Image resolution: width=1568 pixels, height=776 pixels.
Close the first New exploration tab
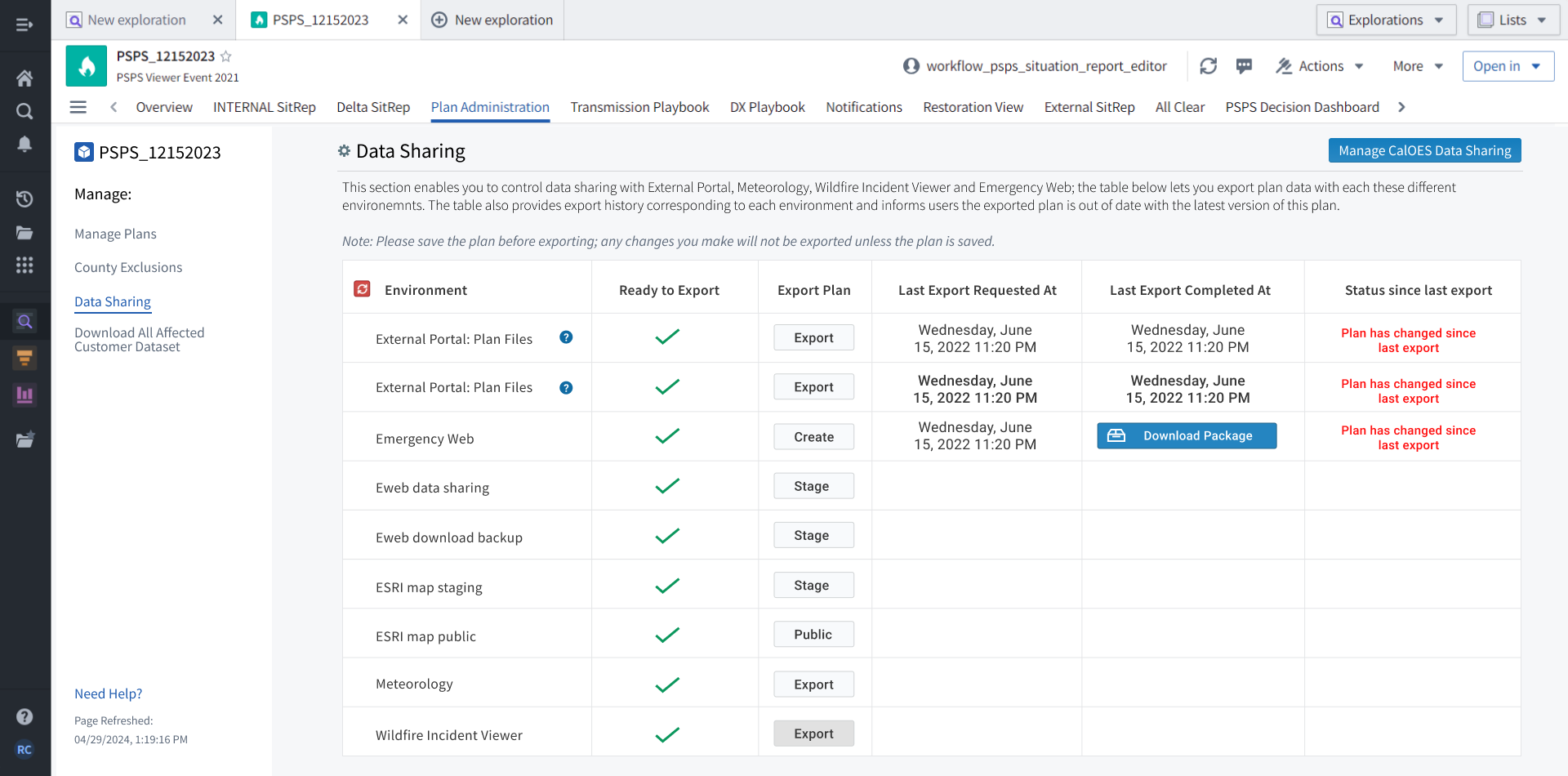click(x=217, y=20)
